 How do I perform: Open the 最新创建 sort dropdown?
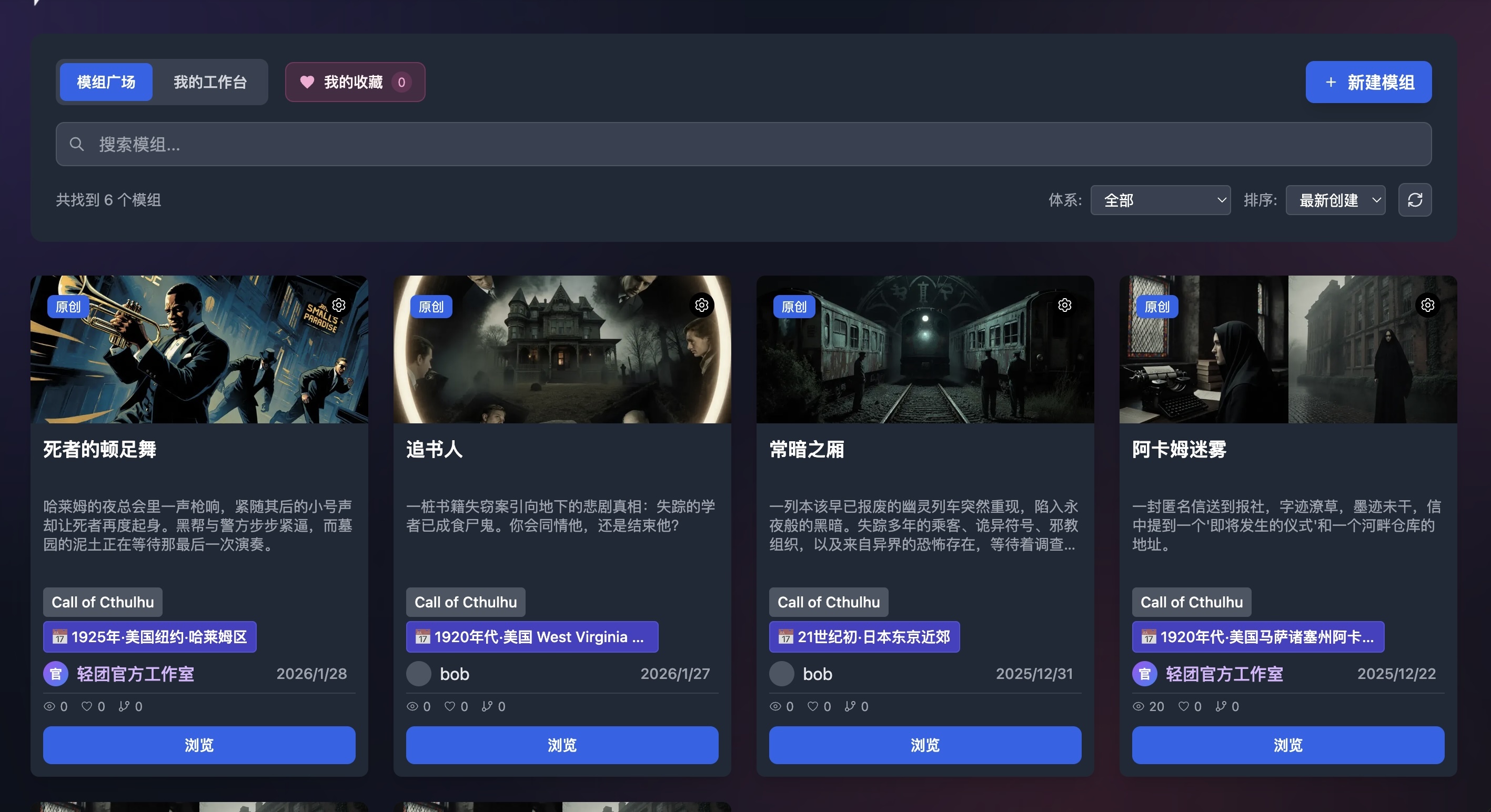1335,200
